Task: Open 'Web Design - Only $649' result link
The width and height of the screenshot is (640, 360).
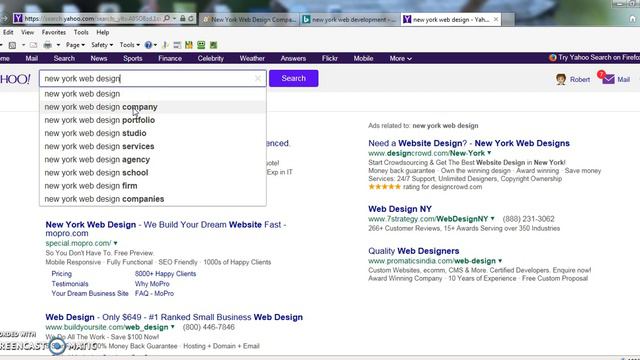Action: (x=174, y=317)
